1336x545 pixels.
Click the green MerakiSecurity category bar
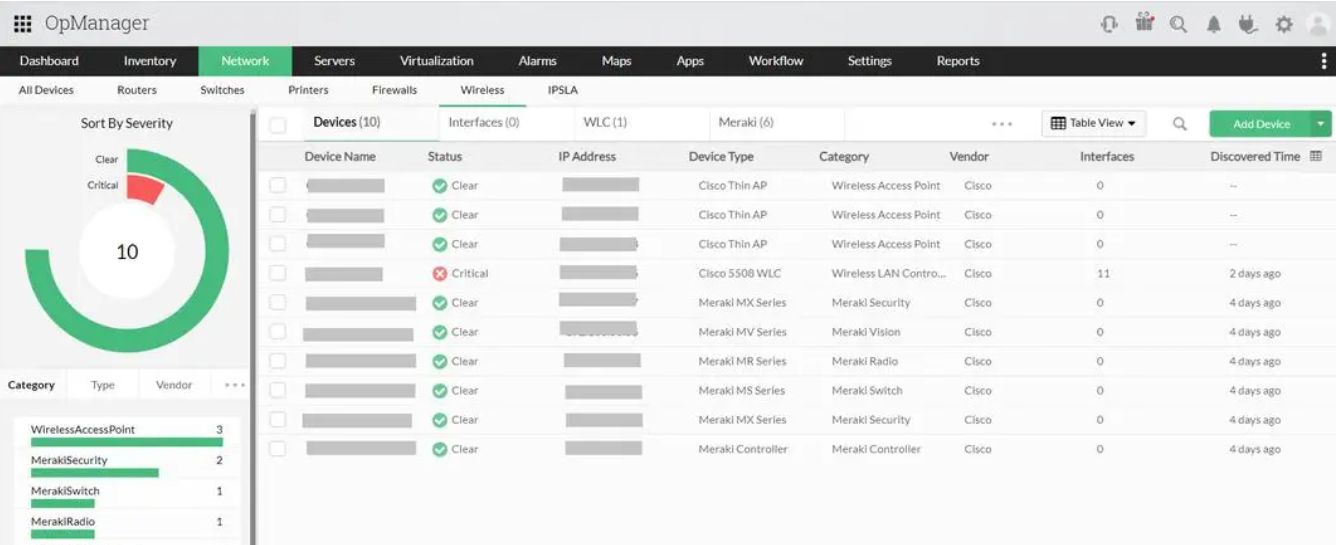click(95, 473)
